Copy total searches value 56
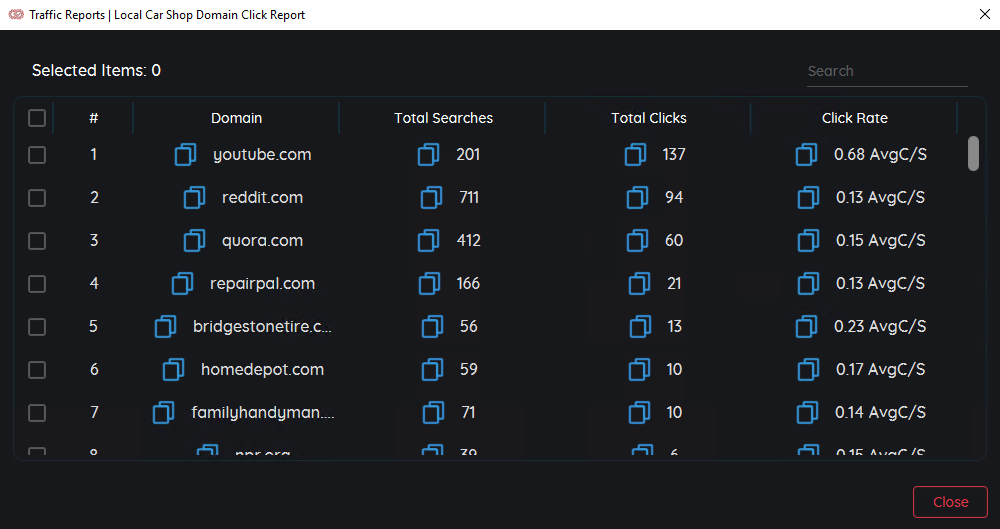This screenshot has height=529, width=1000. pyautogui.click(x=432, y=327)
